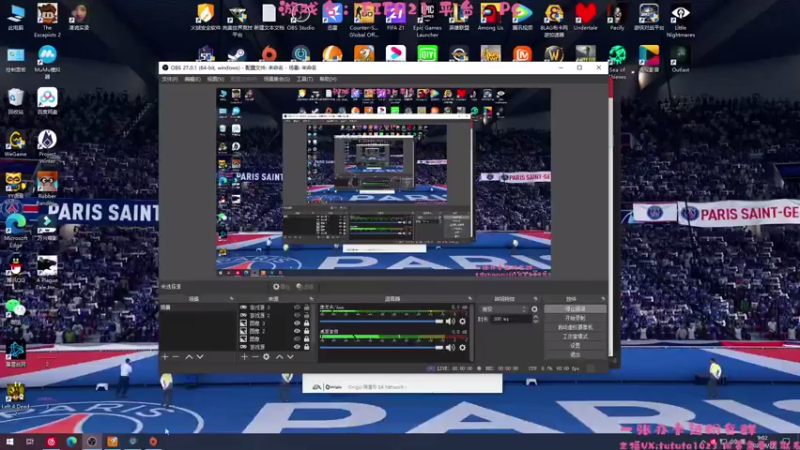
Task: Toggle visibility eye of 图像 3 source
Action: click(x=297, y=323)
